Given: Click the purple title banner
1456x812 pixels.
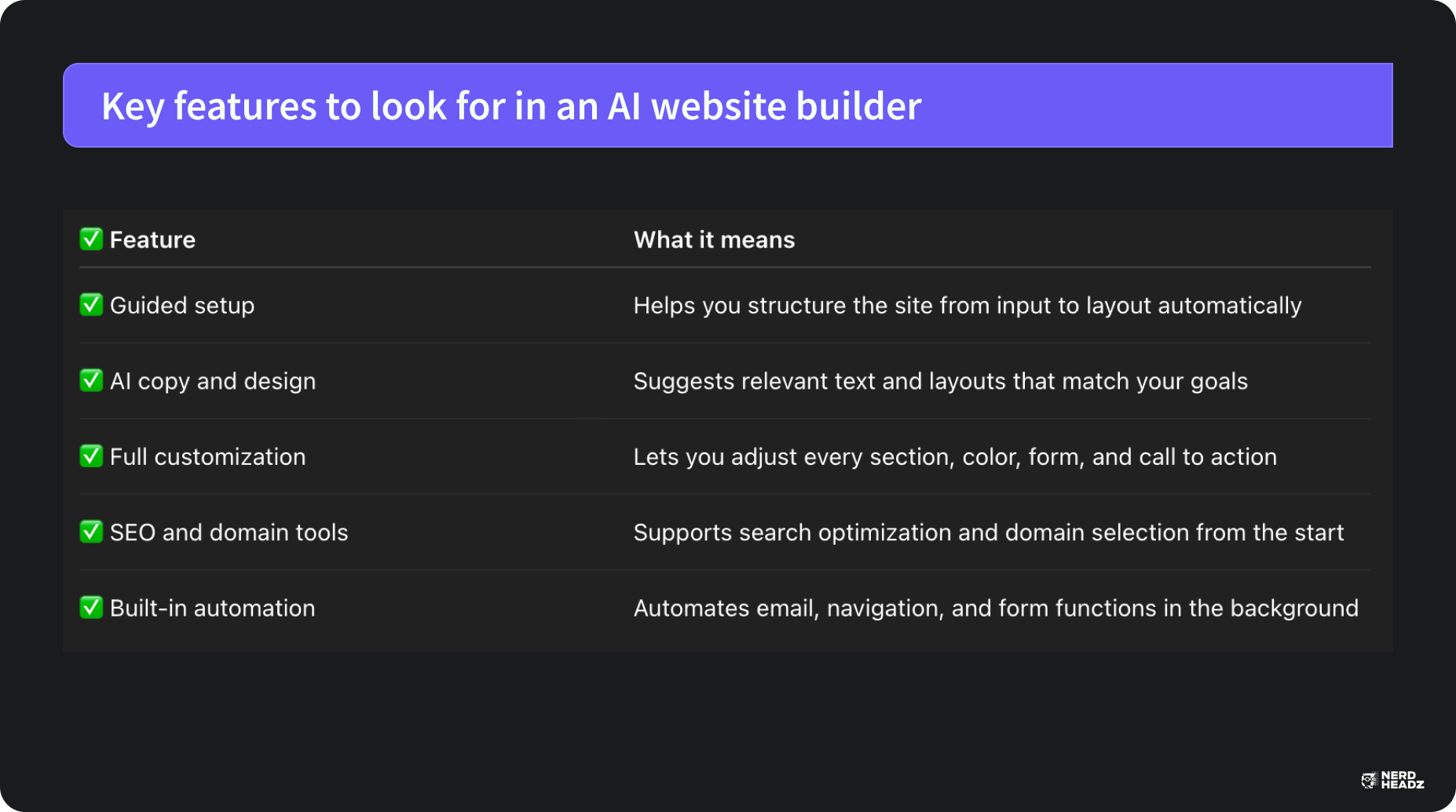Looking at the screenshot, I should [727, 105].
